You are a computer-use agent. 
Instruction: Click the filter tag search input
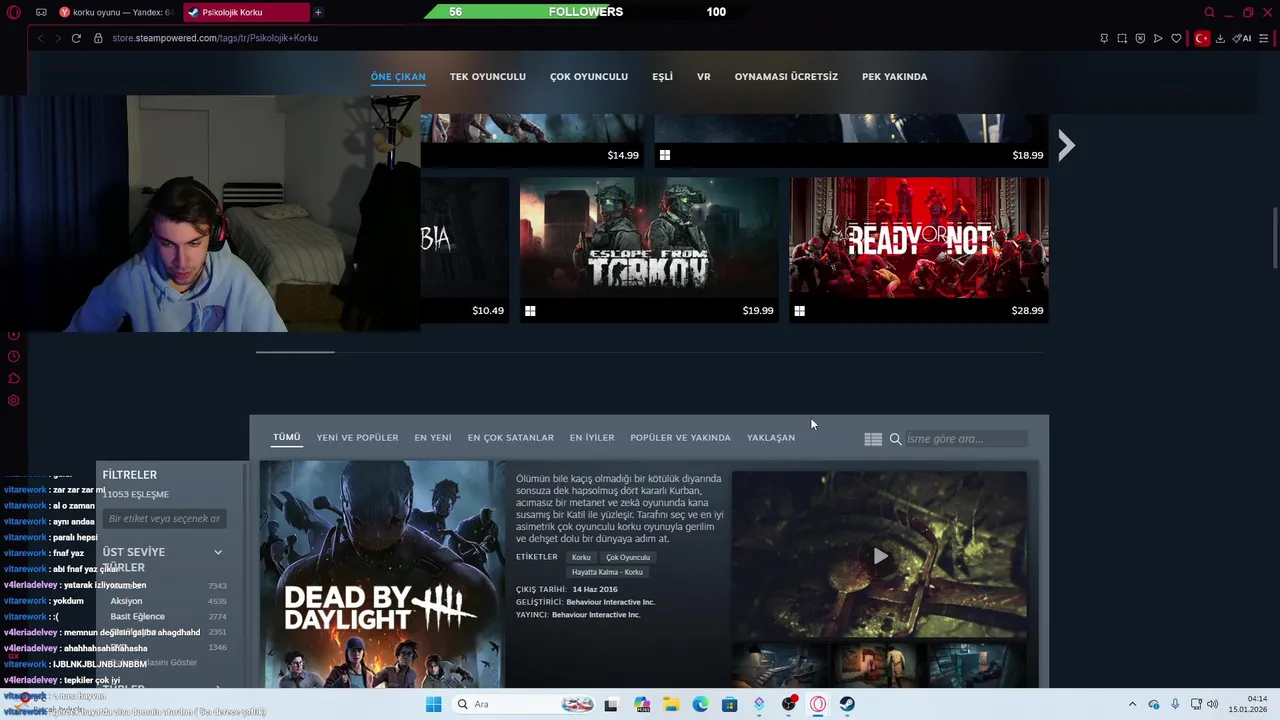point(164,519)
